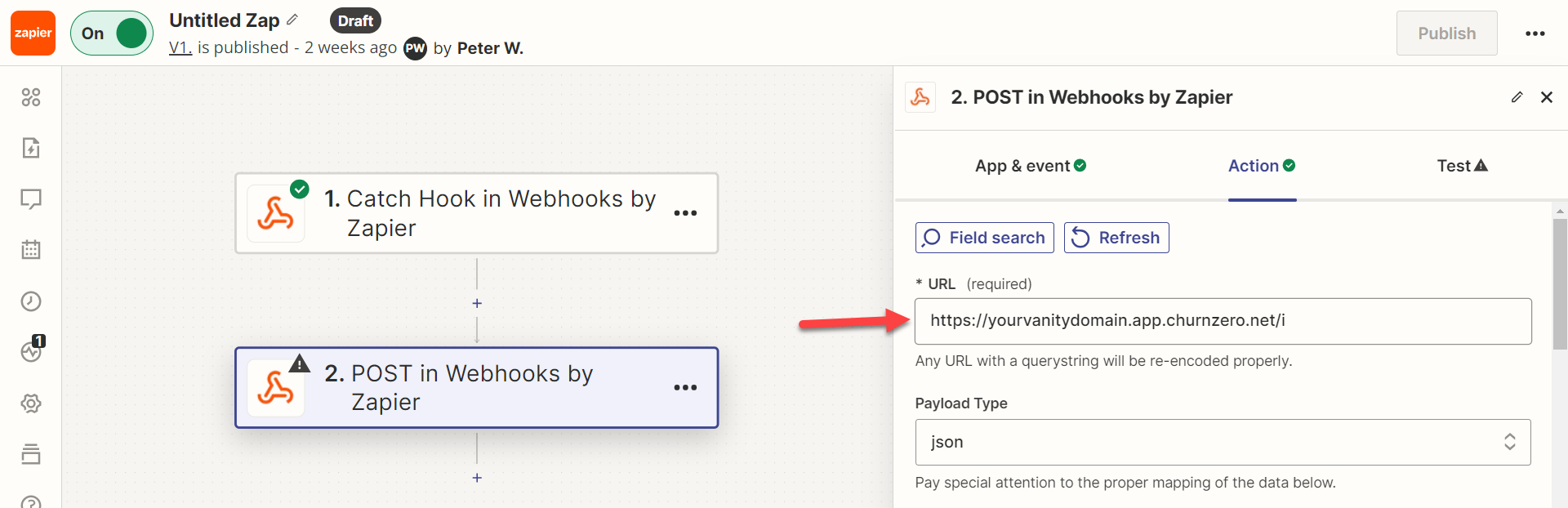Close the step editor panel

coord(1546,97)
